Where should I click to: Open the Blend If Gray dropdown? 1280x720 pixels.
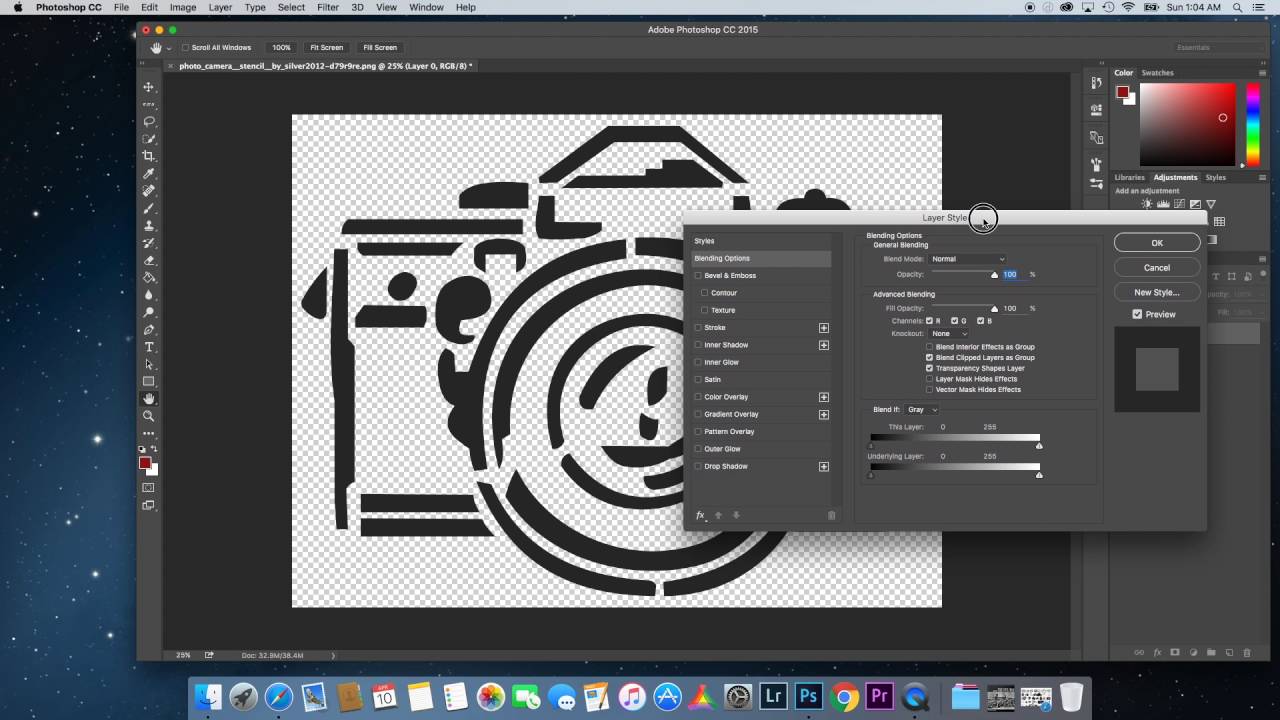point(921,410)
